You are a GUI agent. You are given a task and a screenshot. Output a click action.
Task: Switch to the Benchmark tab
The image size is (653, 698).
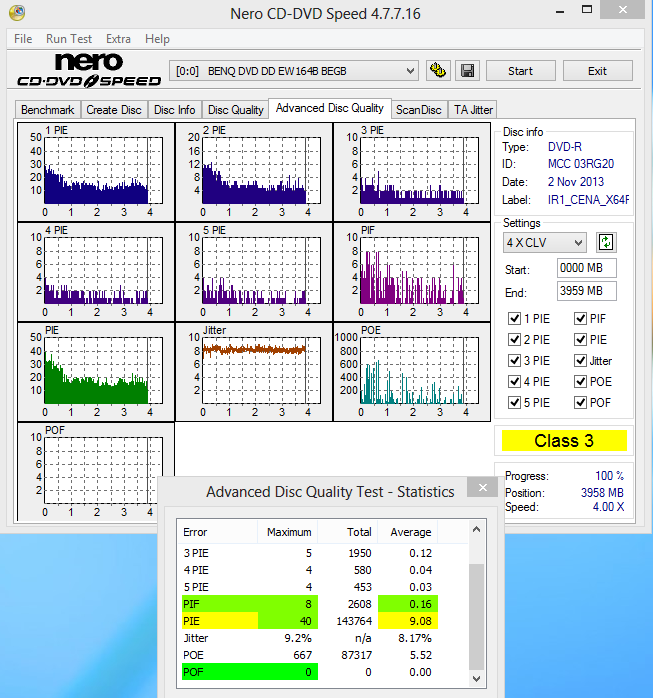48,110
